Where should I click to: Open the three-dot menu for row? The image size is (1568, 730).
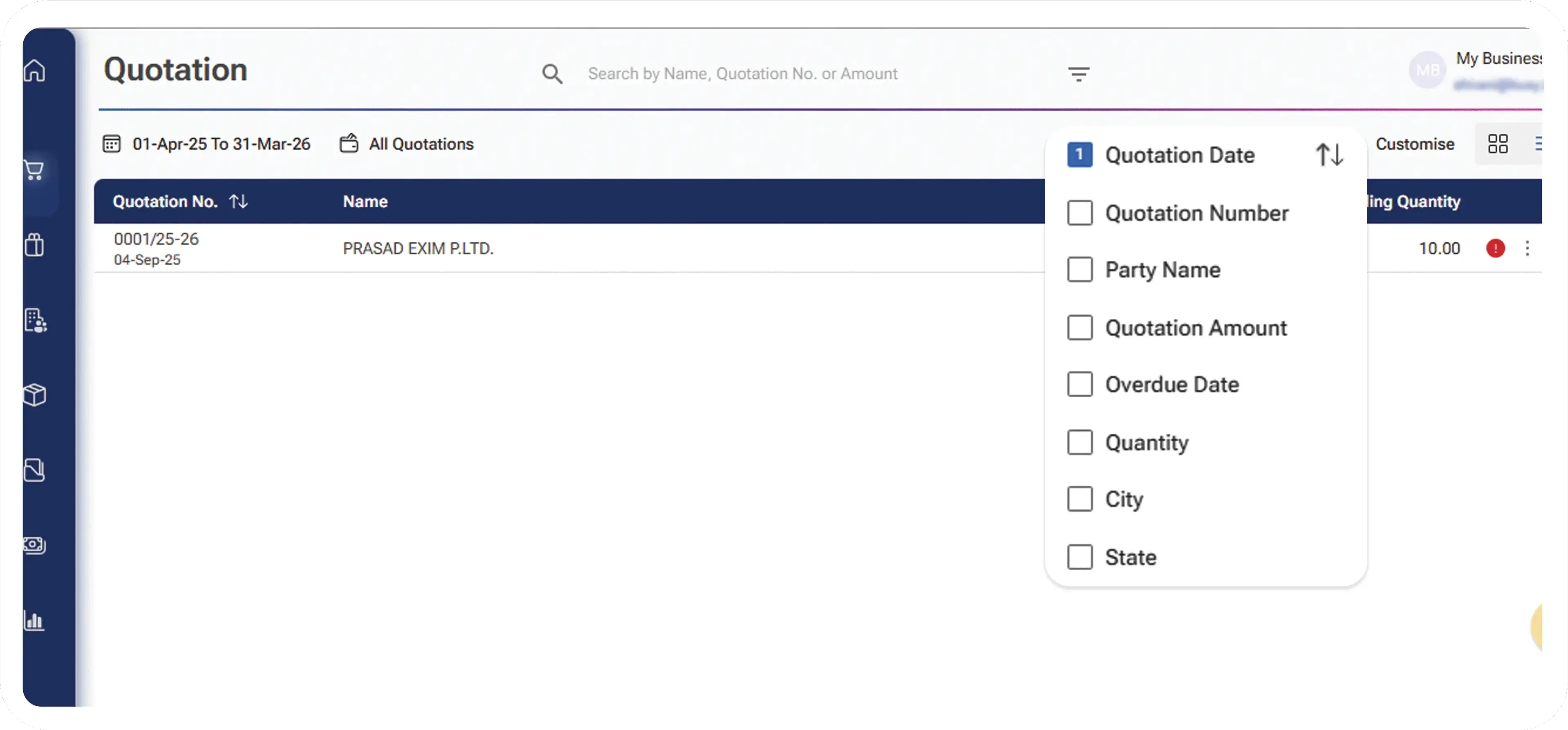click(x=1527, y=249)
